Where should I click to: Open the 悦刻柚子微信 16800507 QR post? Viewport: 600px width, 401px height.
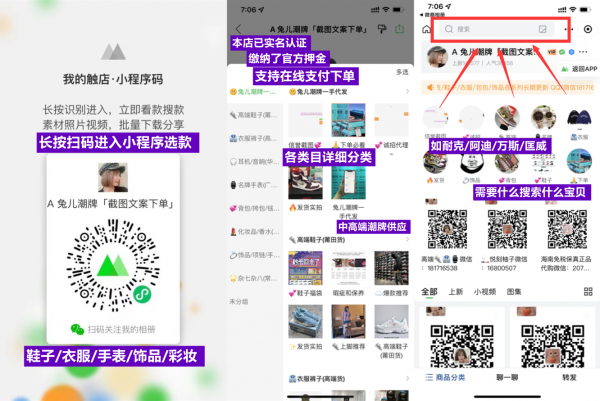click(x=507, y=229)
